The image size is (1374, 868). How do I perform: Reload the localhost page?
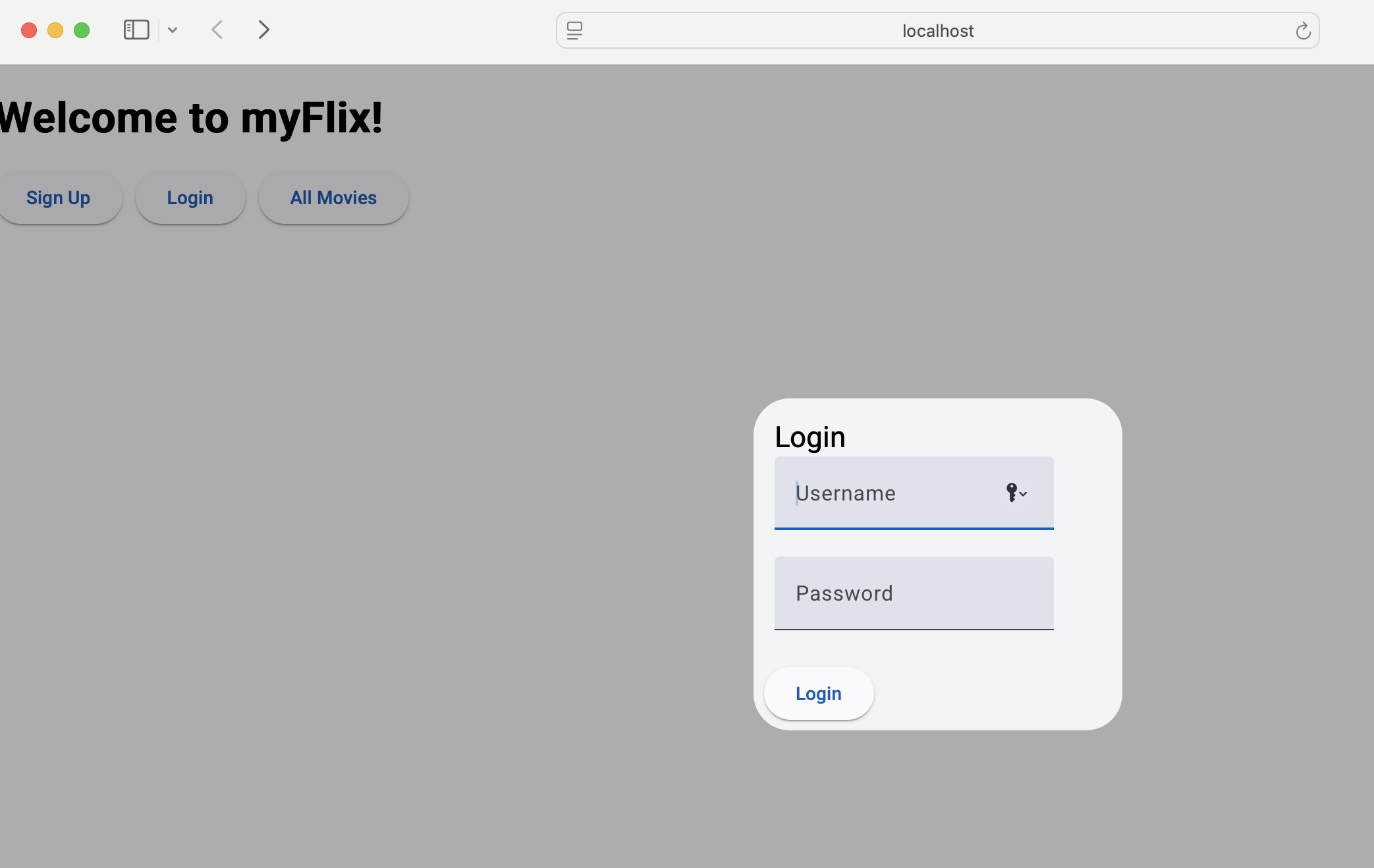click(x=1302, y=31)
